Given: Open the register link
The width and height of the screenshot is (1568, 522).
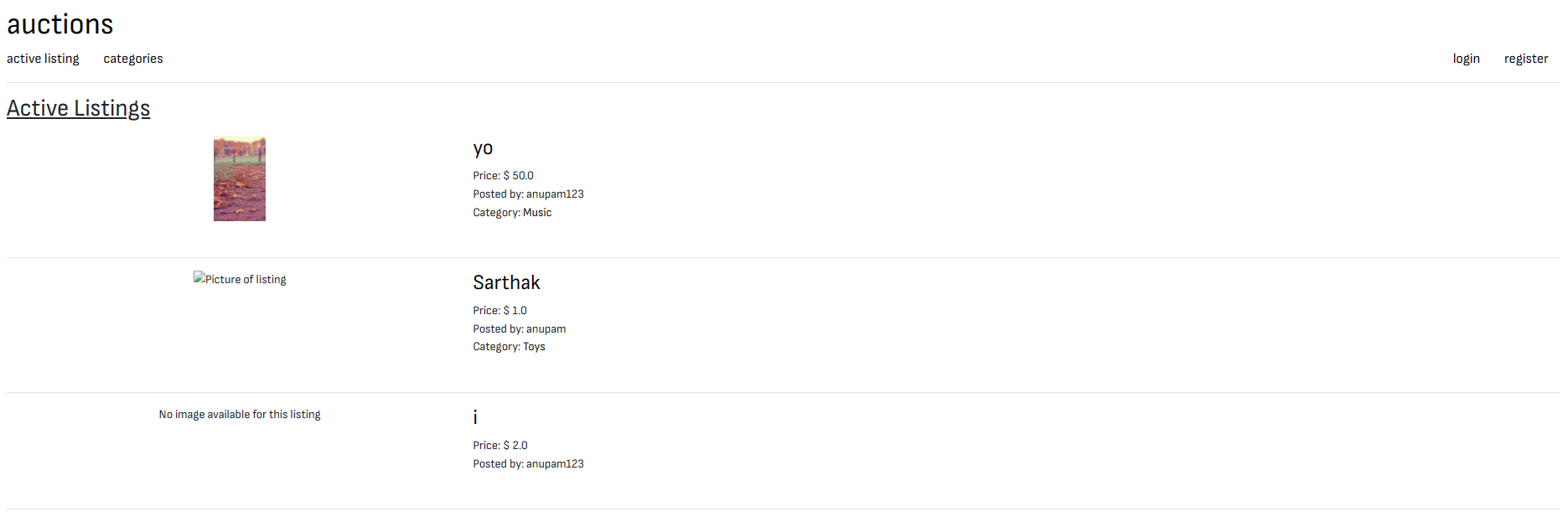Looking at the screenshot, I should 1525,59.
